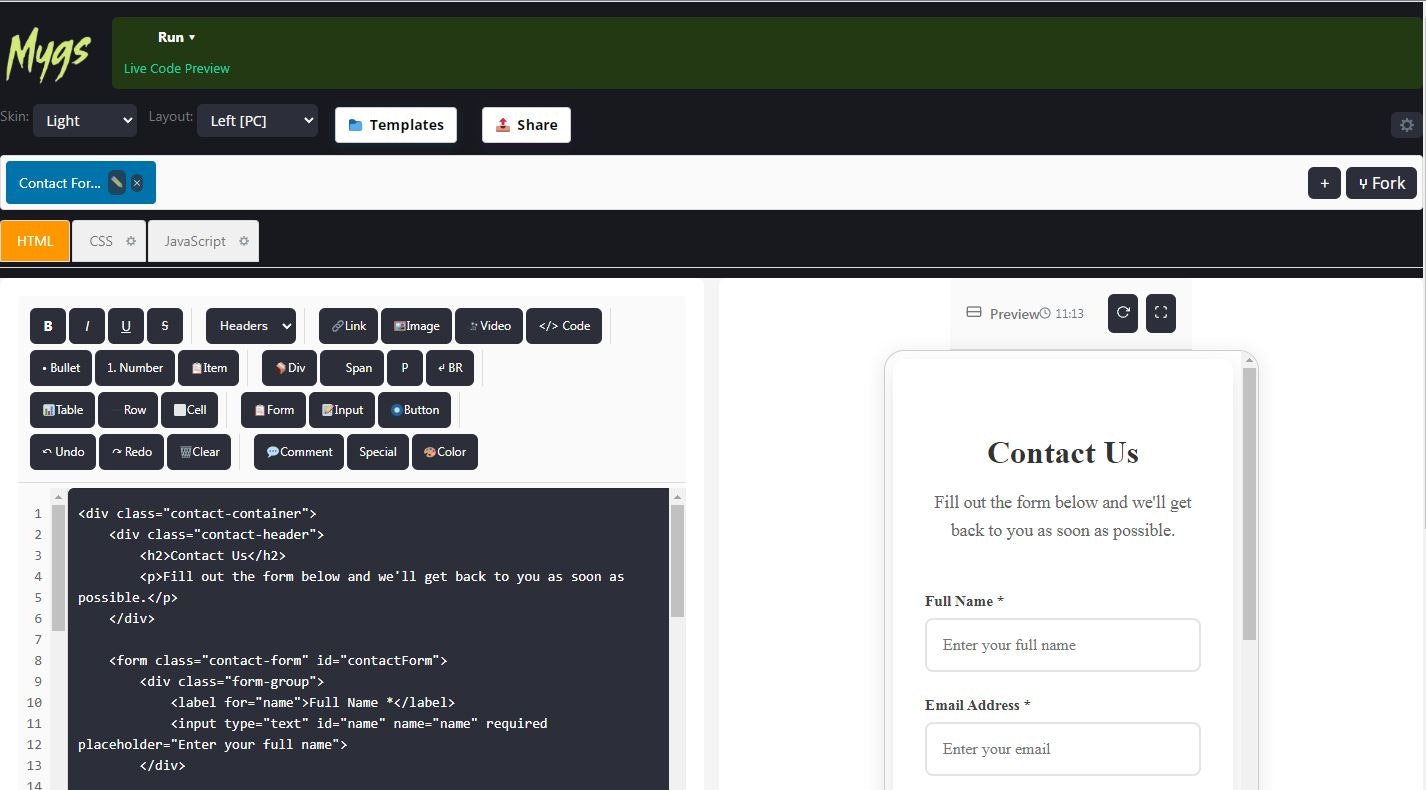Open the CSS tab settings gear
Viewport: 1426px width, 790px height.
pyautogui.click(x=129, y=241)
